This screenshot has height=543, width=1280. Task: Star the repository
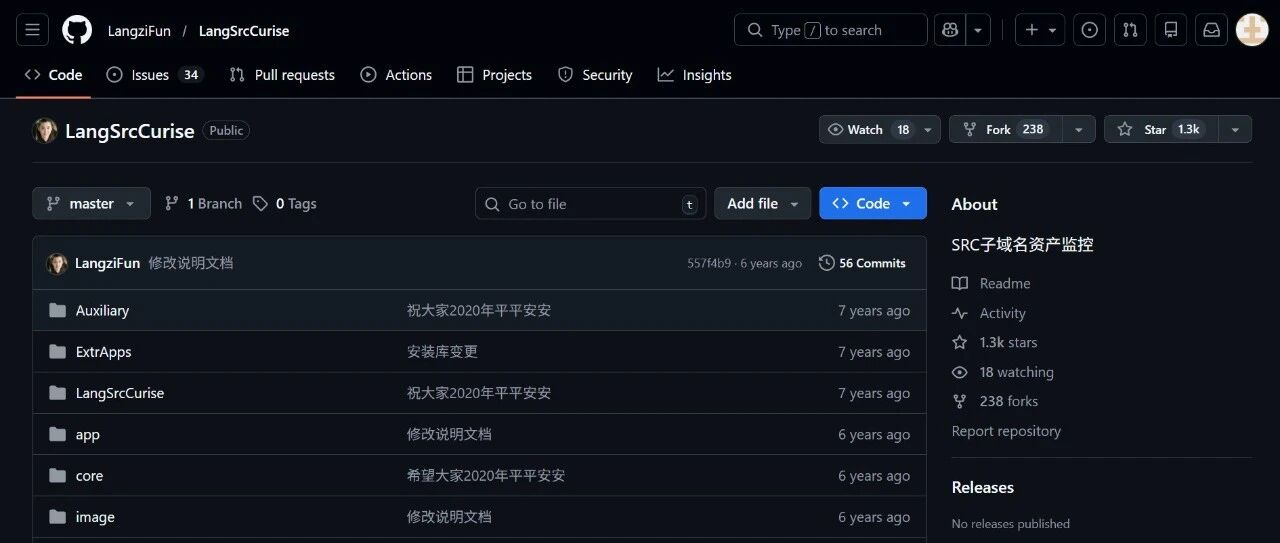(1161, 130)
